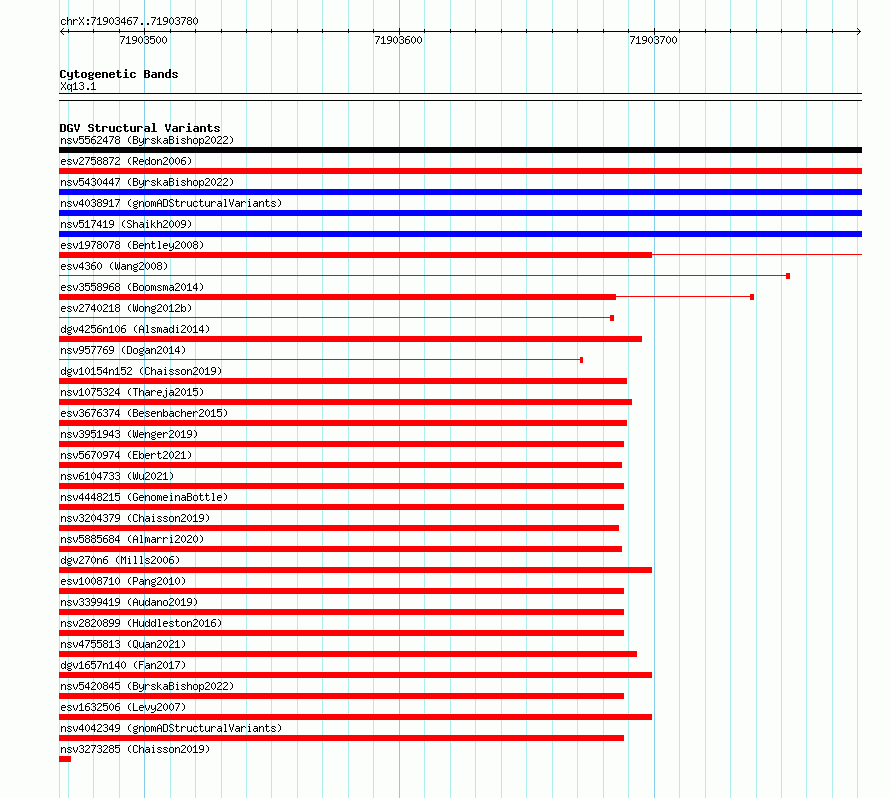Open variant nsv5430447 (ByrskaBishop2022)
890x798 pixels.
[x=147, y=182]
